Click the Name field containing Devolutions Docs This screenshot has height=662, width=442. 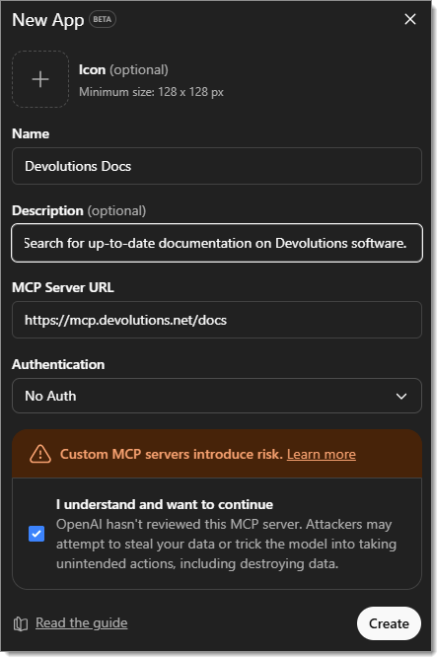pyautogui.click(x=217, y=166)
